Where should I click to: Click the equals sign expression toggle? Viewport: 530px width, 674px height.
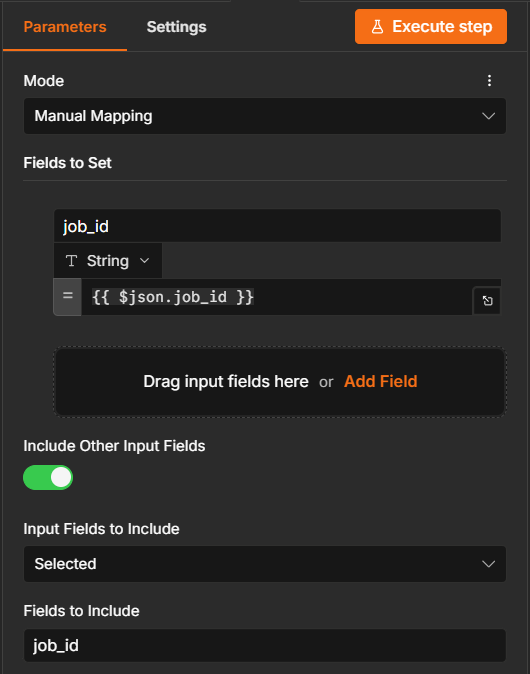67,297
